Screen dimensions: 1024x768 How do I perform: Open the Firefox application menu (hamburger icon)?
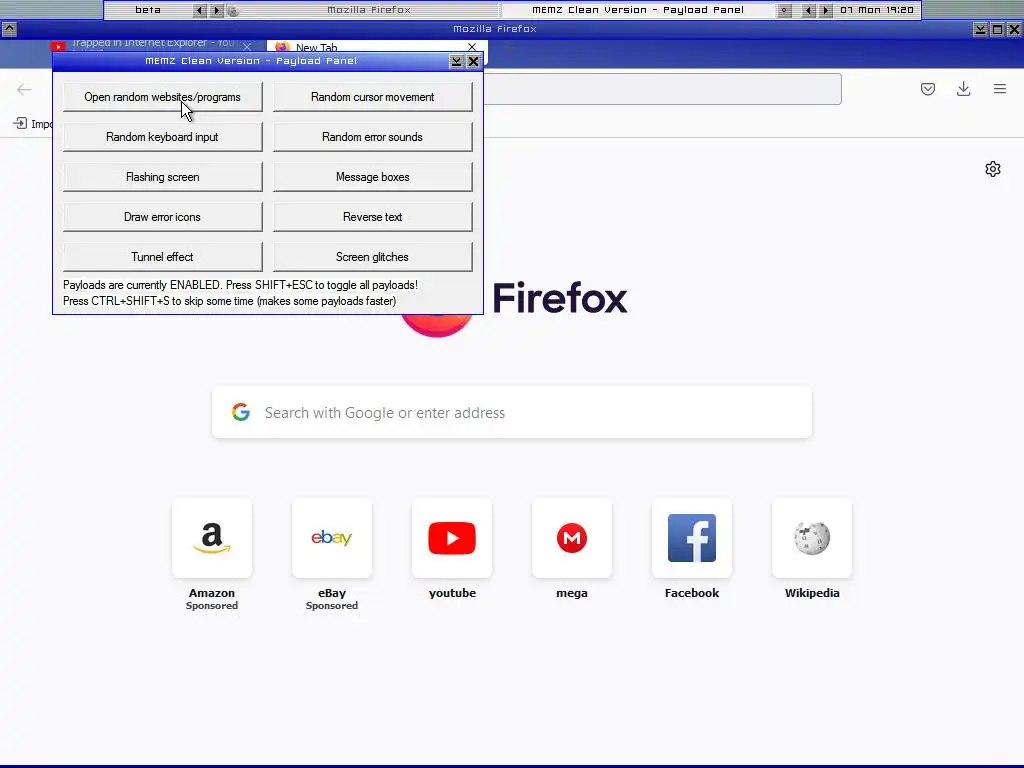pyautogui.click(x=1000, y=89)
